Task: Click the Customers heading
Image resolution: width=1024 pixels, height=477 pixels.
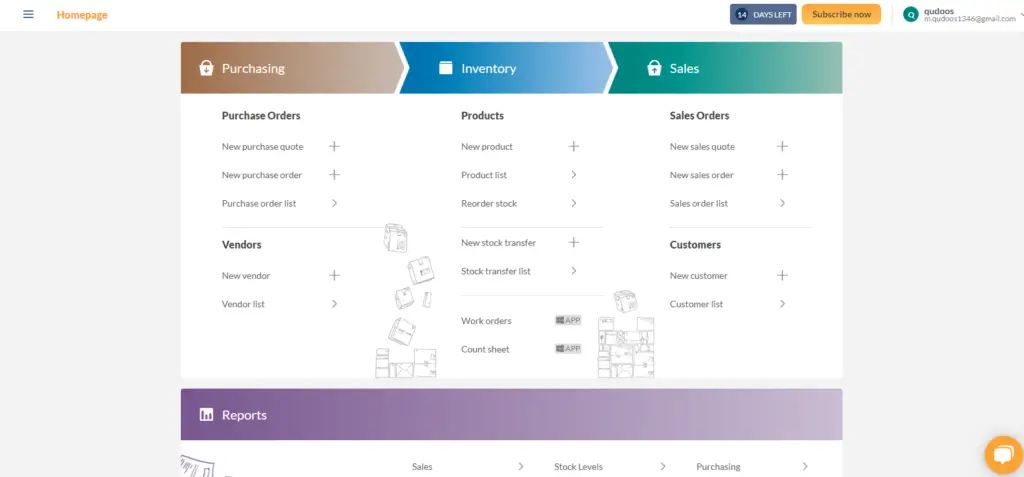Action: pyautogui.click(x=696, y=244)
